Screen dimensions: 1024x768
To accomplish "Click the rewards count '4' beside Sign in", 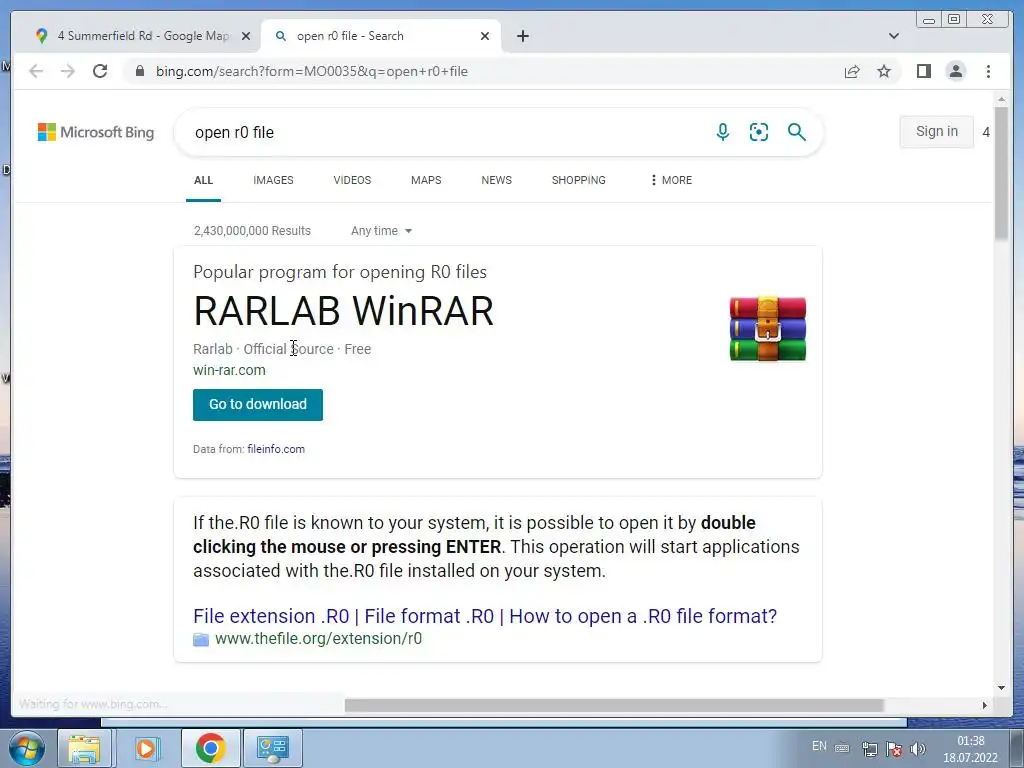I will [986, 133].
